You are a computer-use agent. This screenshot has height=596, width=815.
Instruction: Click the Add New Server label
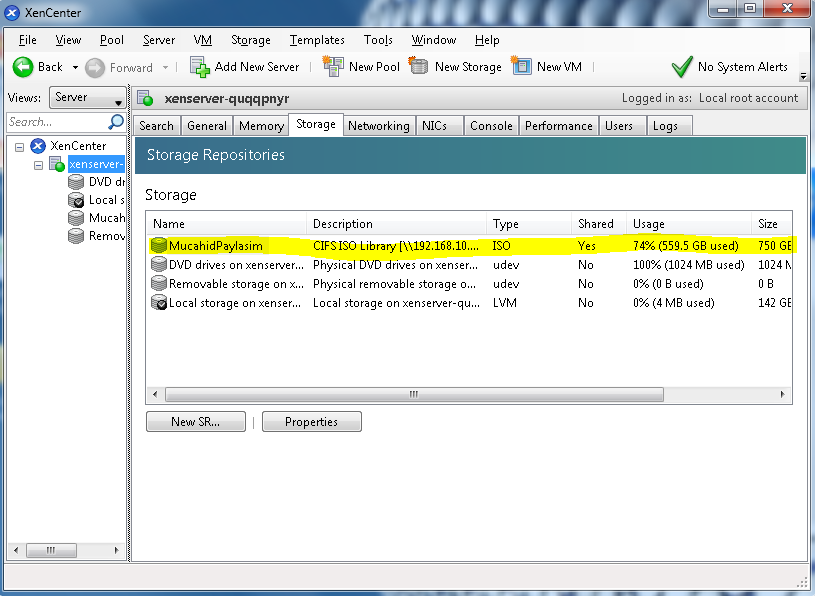click(257, 67)
